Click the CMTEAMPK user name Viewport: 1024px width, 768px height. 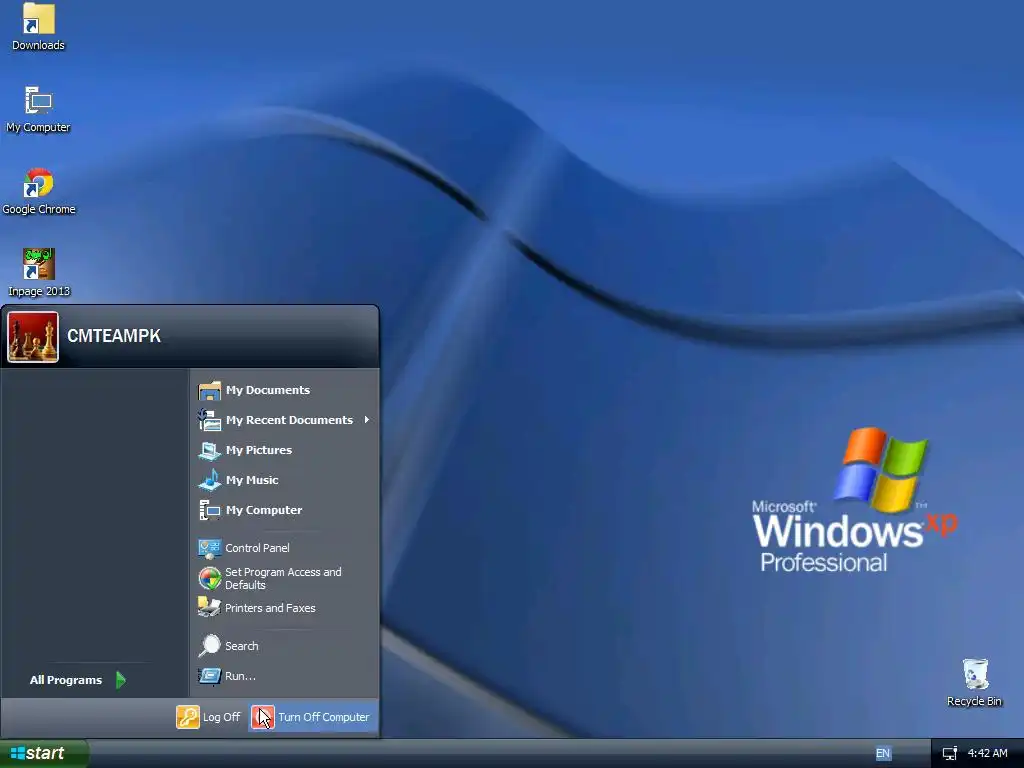pos(114,336)
